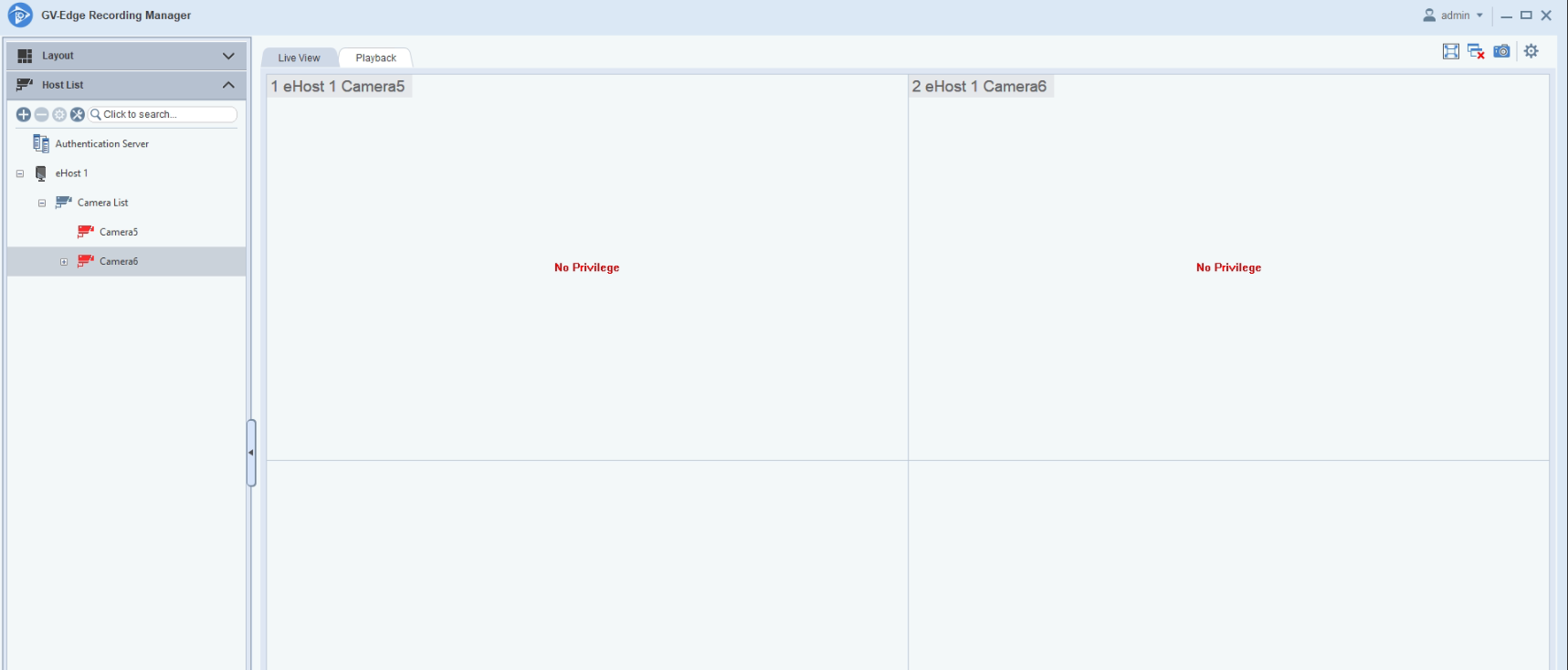Open settings gear in the top toolbar
This screenshot has height=670, width=1568.
(1531, 51)
